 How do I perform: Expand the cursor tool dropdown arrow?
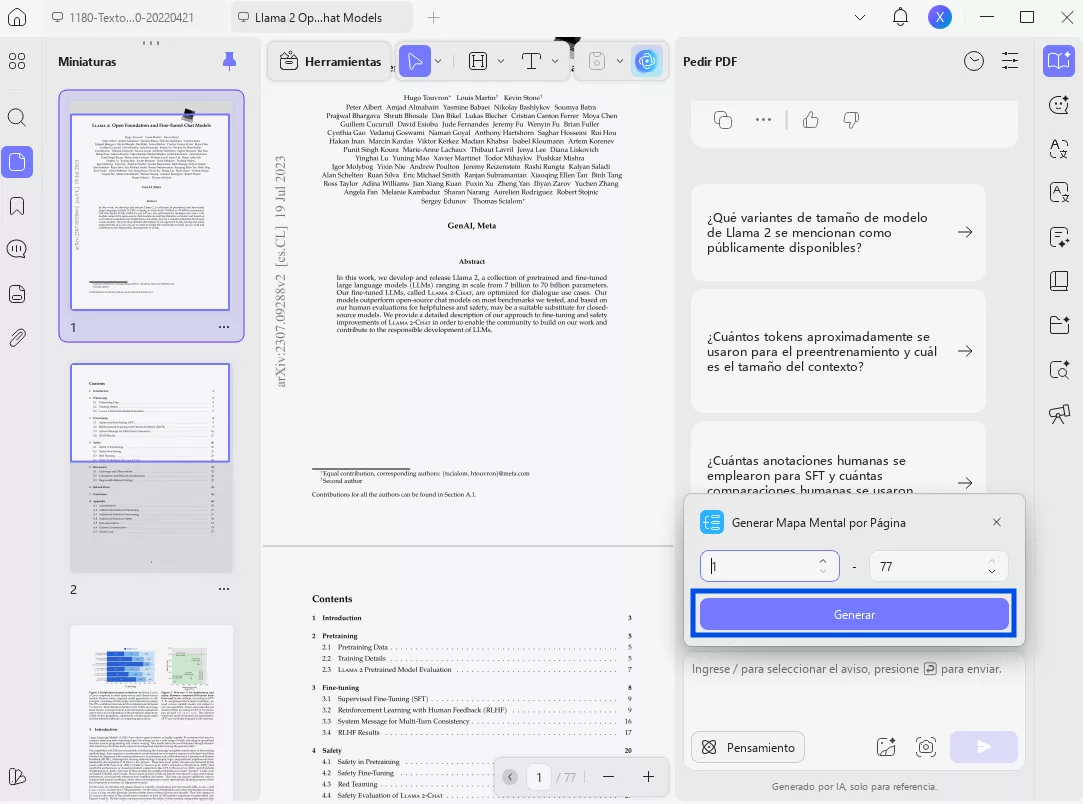(438, 61)
